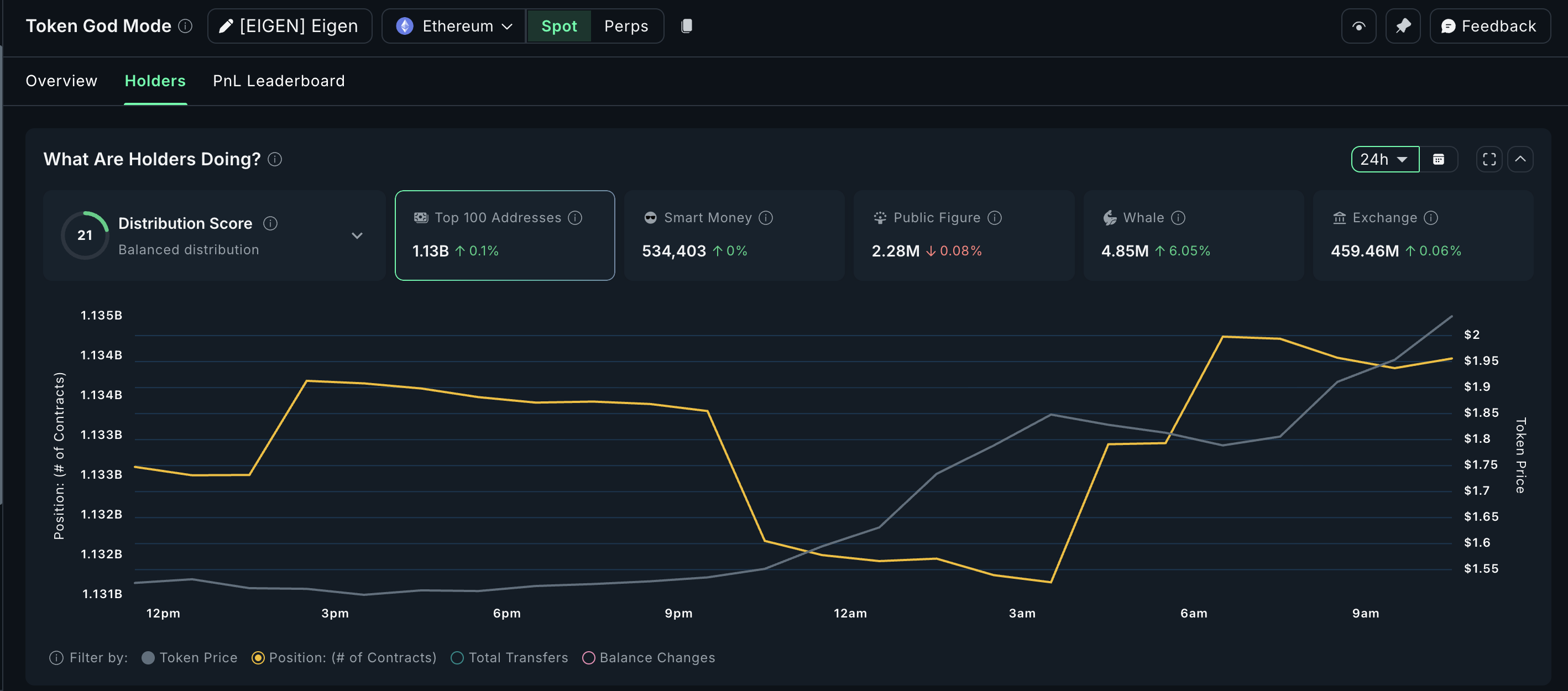Open the 24h timeframe dropdown
This screenshot has width=1568, height=691.
1385,159
